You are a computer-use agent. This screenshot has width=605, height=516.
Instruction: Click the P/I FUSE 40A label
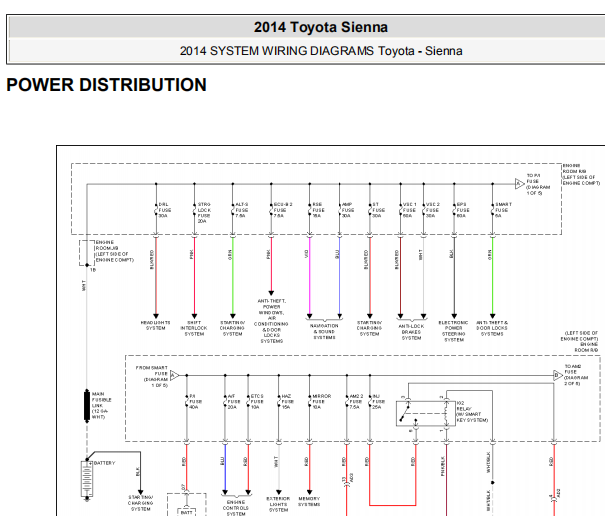coord(195,402)
